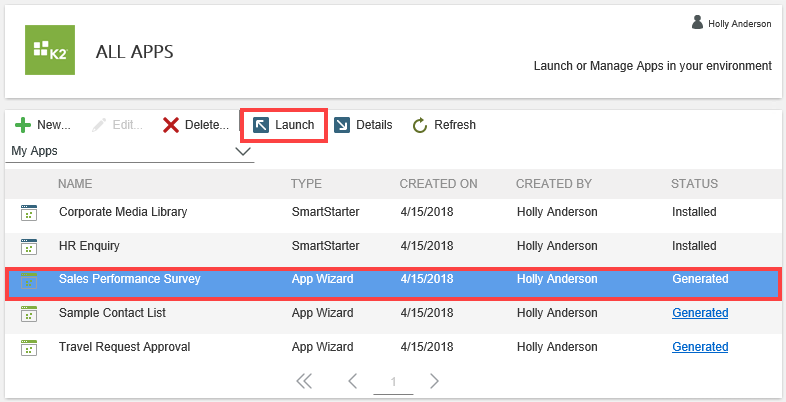Click the Launch toolbar button
786x402 pixels.
(284, 125)
